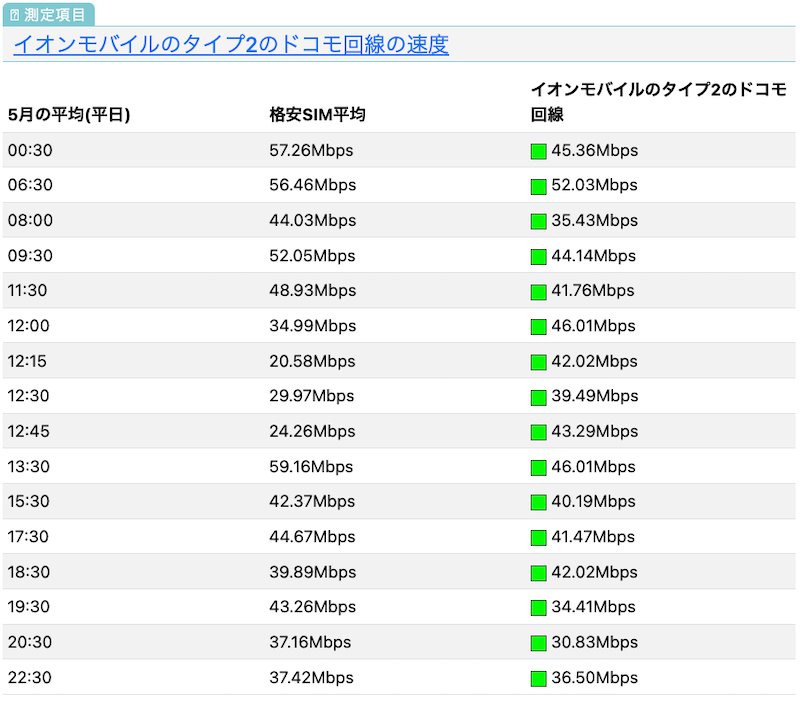This screenshot has height=701, width=800.
Task: Click the green swatch beside 36.50Mbps
Action: pos(538,679)
